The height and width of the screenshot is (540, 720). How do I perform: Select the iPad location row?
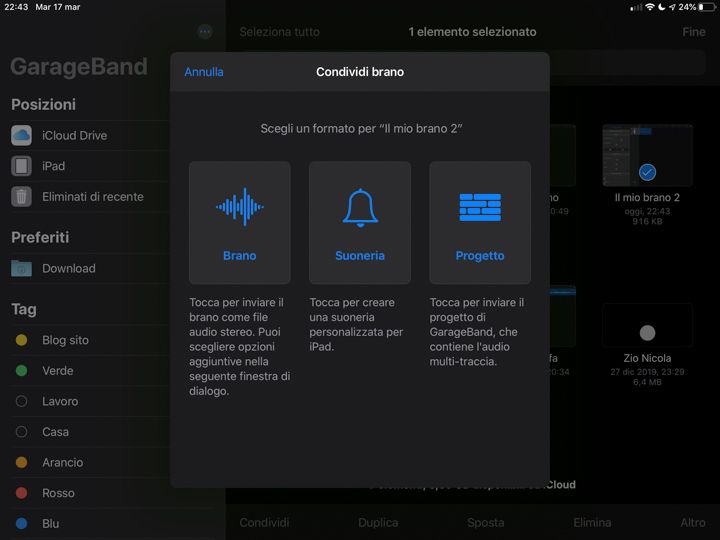coord(90,166)
